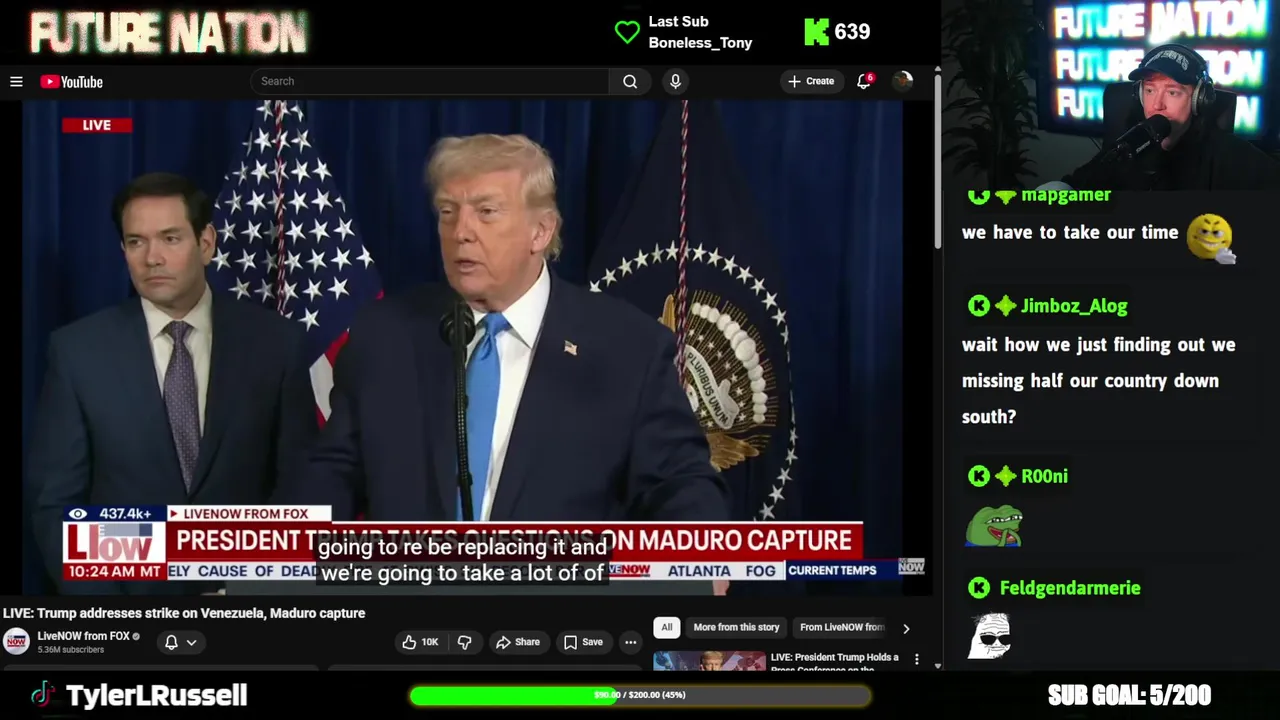This screenshot has width=1280, height=720.
Task: Select the All filter chip
Action: 667,627
